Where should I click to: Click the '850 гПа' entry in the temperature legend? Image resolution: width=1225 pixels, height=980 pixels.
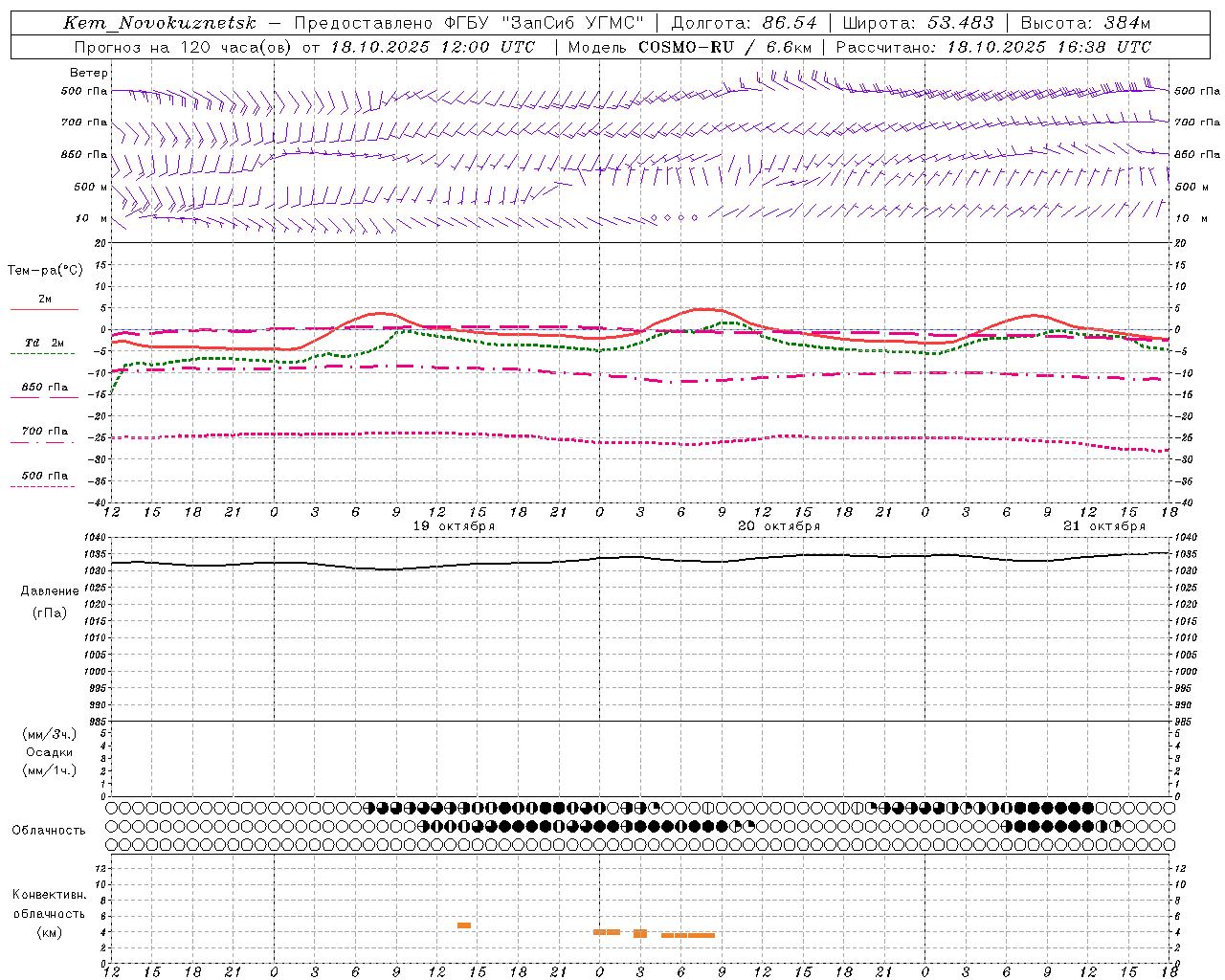tap(44, 388)
